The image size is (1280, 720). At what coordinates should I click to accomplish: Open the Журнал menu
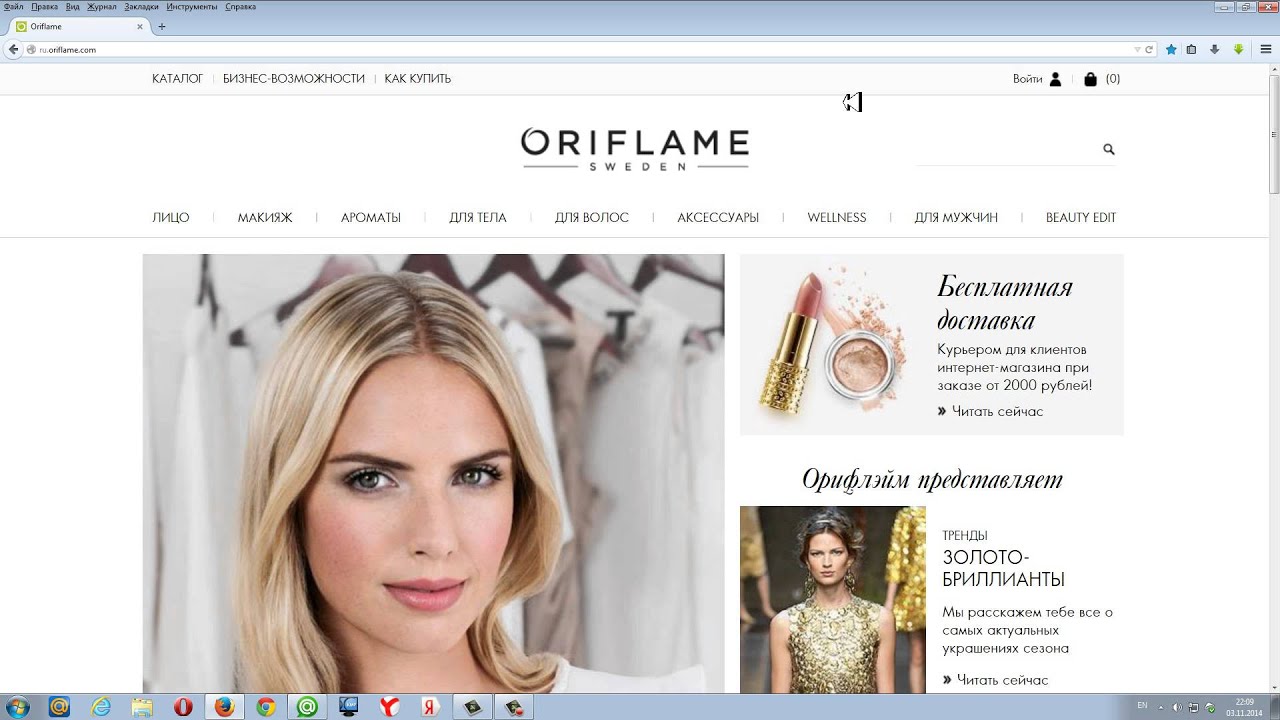pyautogui.click(x=102, y=7)
